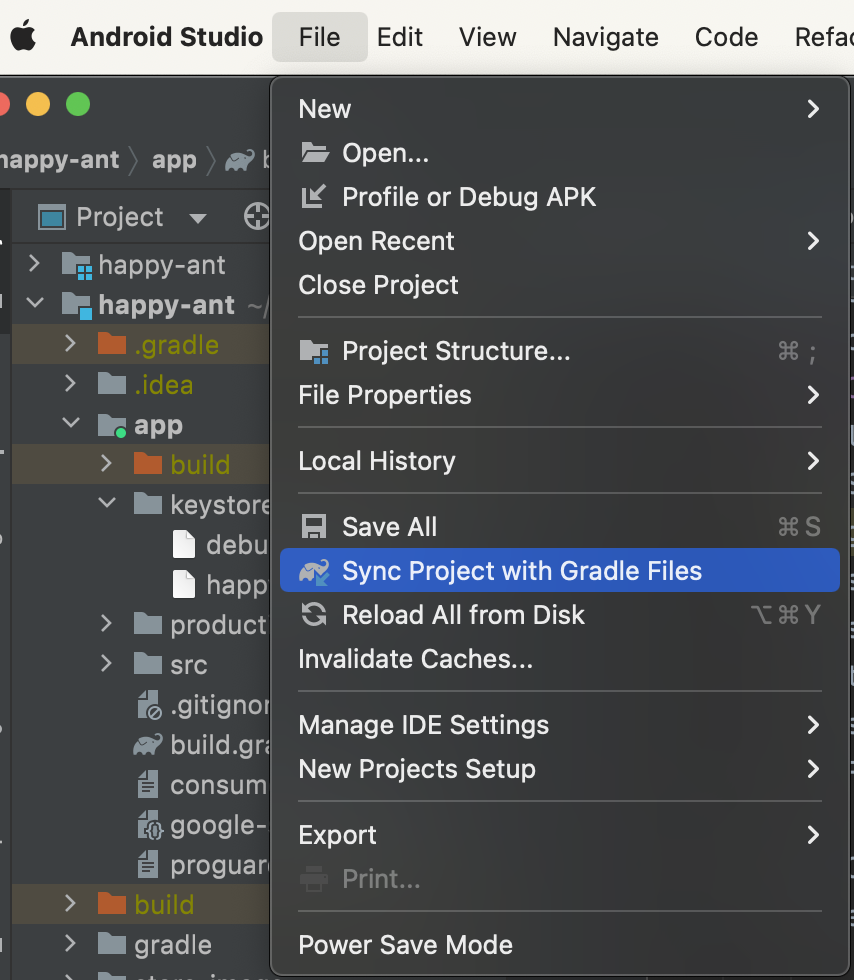This screenshot has width=854, height=980.
Task: Choose Open... from File menu
Action: [560, 153]
